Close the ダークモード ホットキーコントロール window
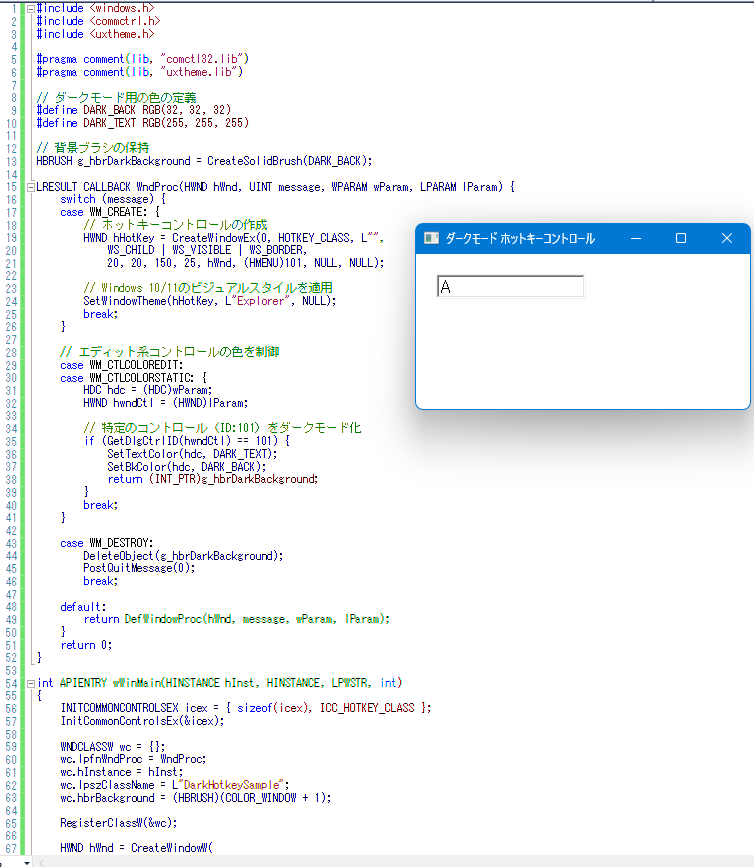Image resolution: width=754 pixels, height=867 pixels. click(x=727, y=238)
